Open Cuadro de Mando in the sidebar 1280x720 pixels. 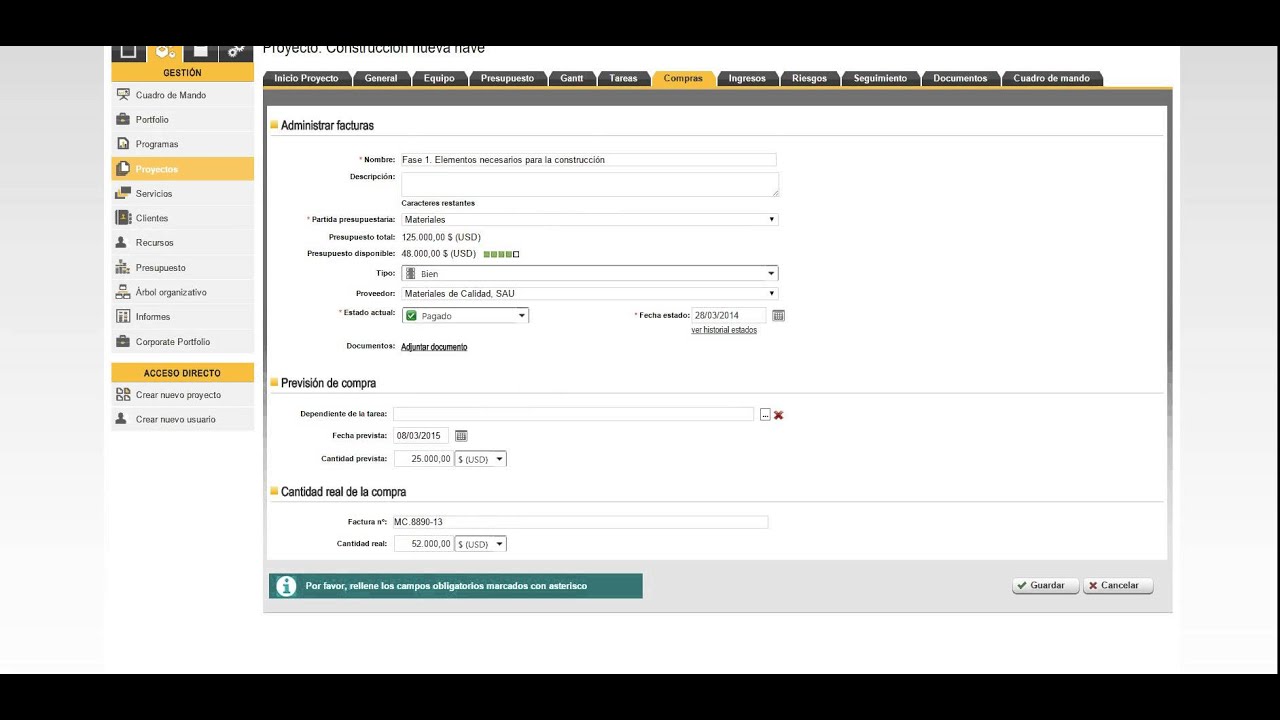pyautogui.click(x=182, y=95)
